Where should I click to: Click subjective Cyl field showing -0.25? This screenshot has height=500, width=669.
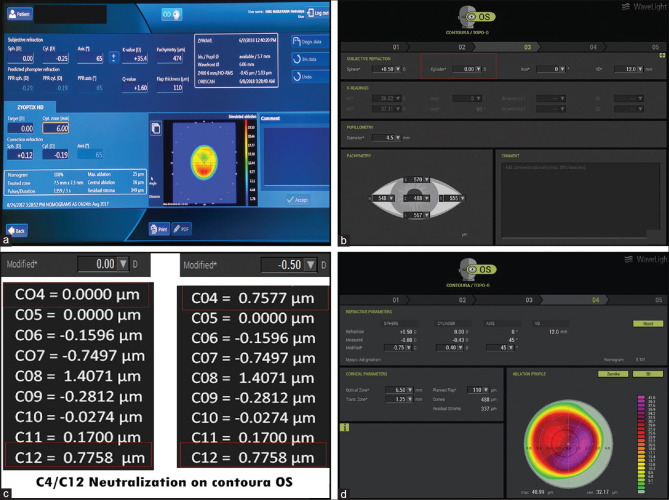click(56, 58)
